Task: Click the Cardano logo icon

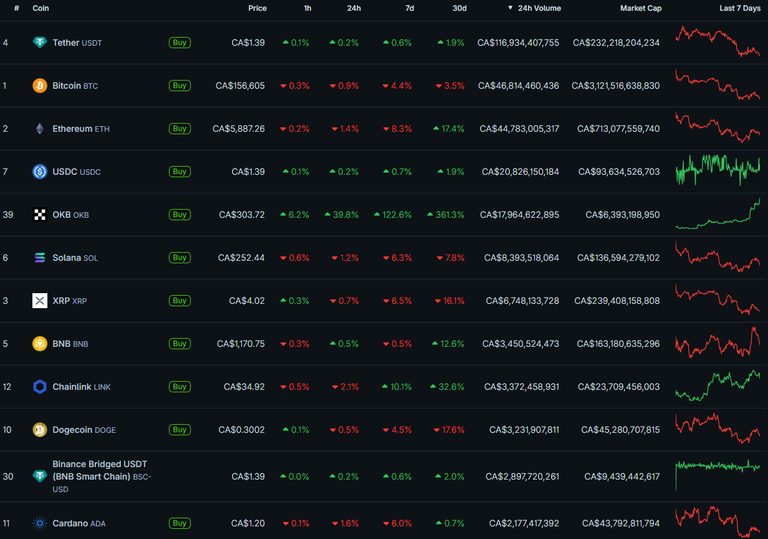Action: click(x=40, y=523)
